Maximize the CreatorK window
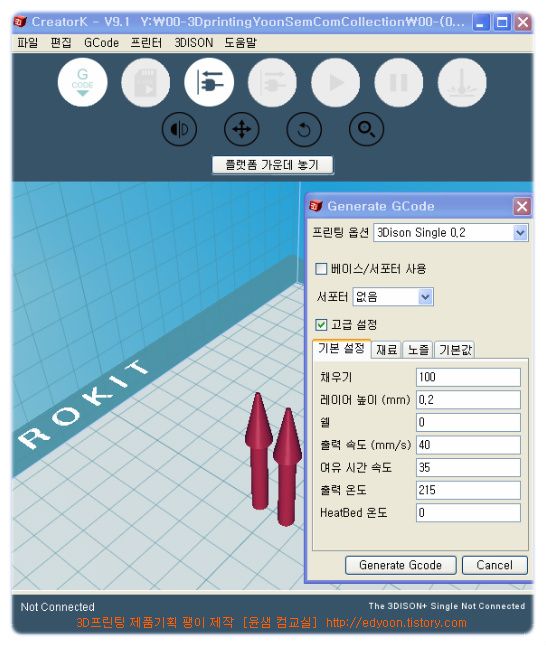This screenshot has height=646, width=546. (x=502, y=22)
